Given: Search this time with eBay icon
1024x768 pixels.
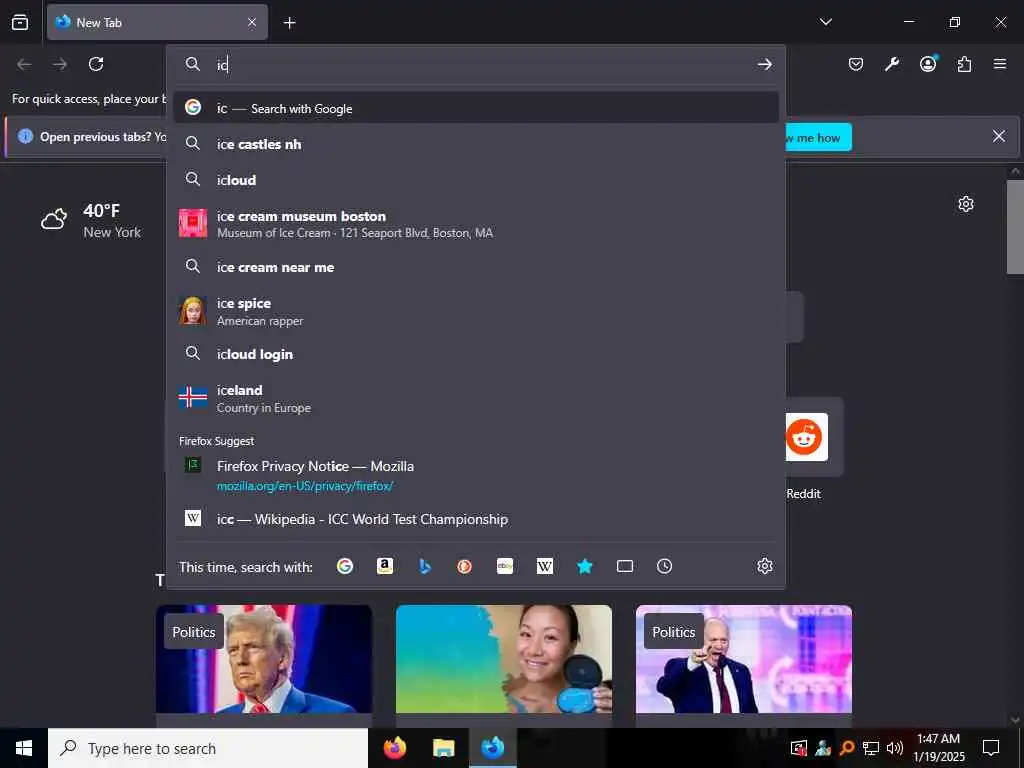Looking at the screenshot, I should pos(505,566).
